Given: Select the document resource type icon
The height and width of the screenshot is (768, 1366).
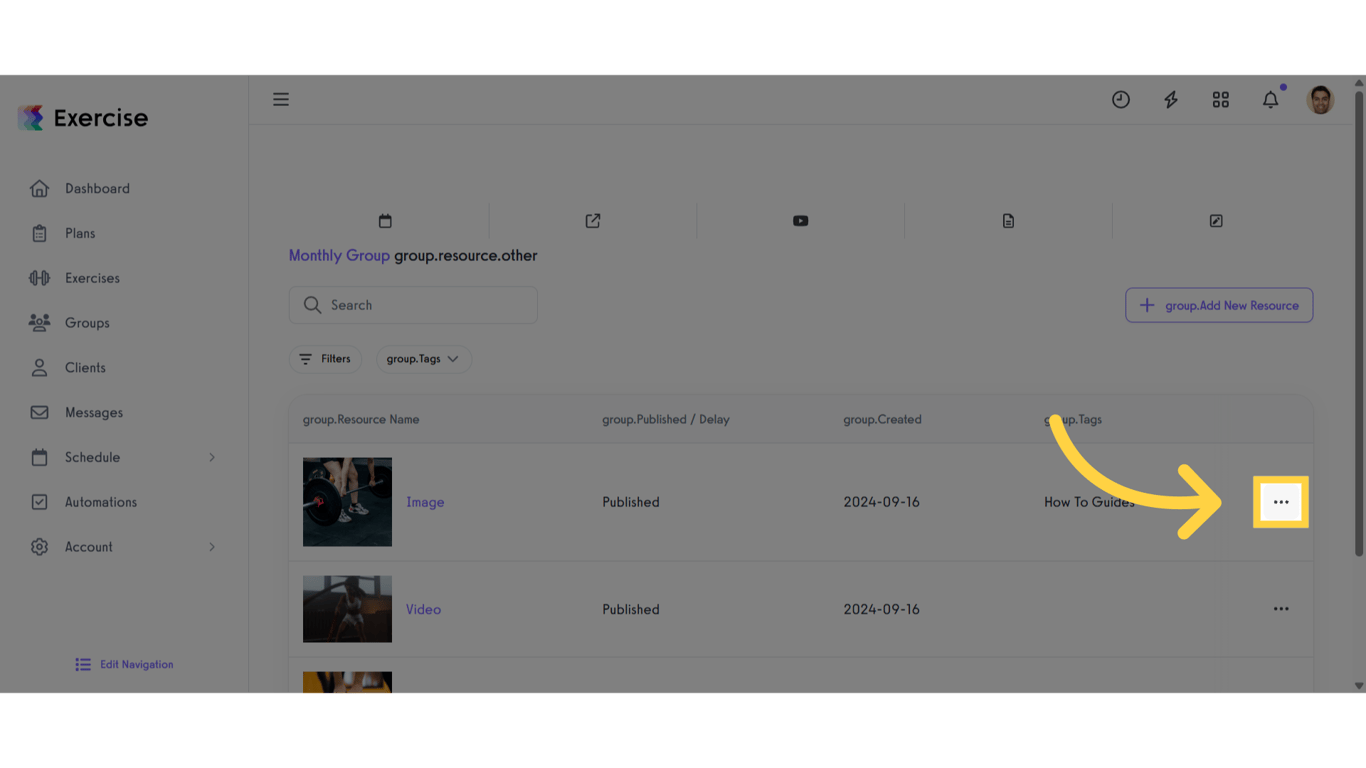Looking at the screenshot, I should [1008, 220].
